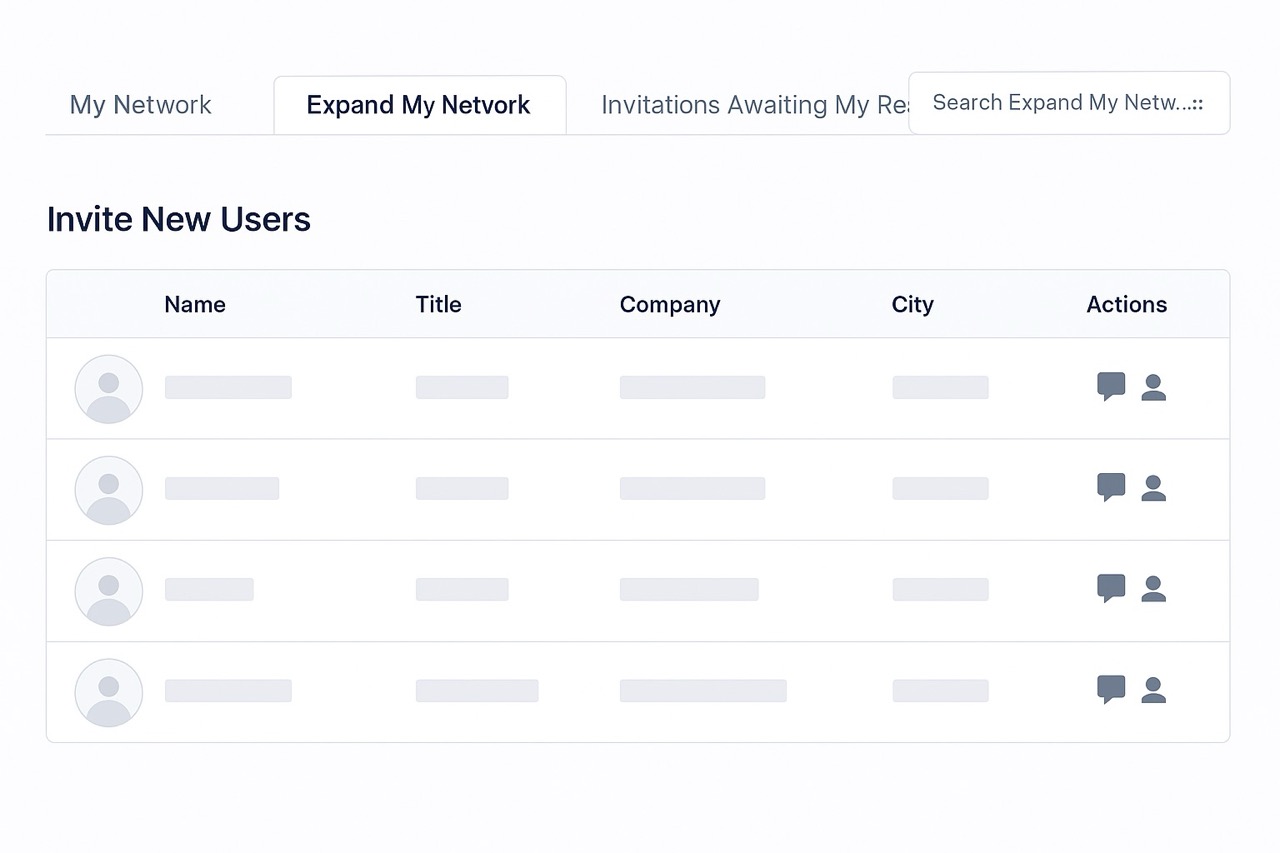Invite the second row user via person icon
Screen dimensions: 1280x853
point(1154,488)
